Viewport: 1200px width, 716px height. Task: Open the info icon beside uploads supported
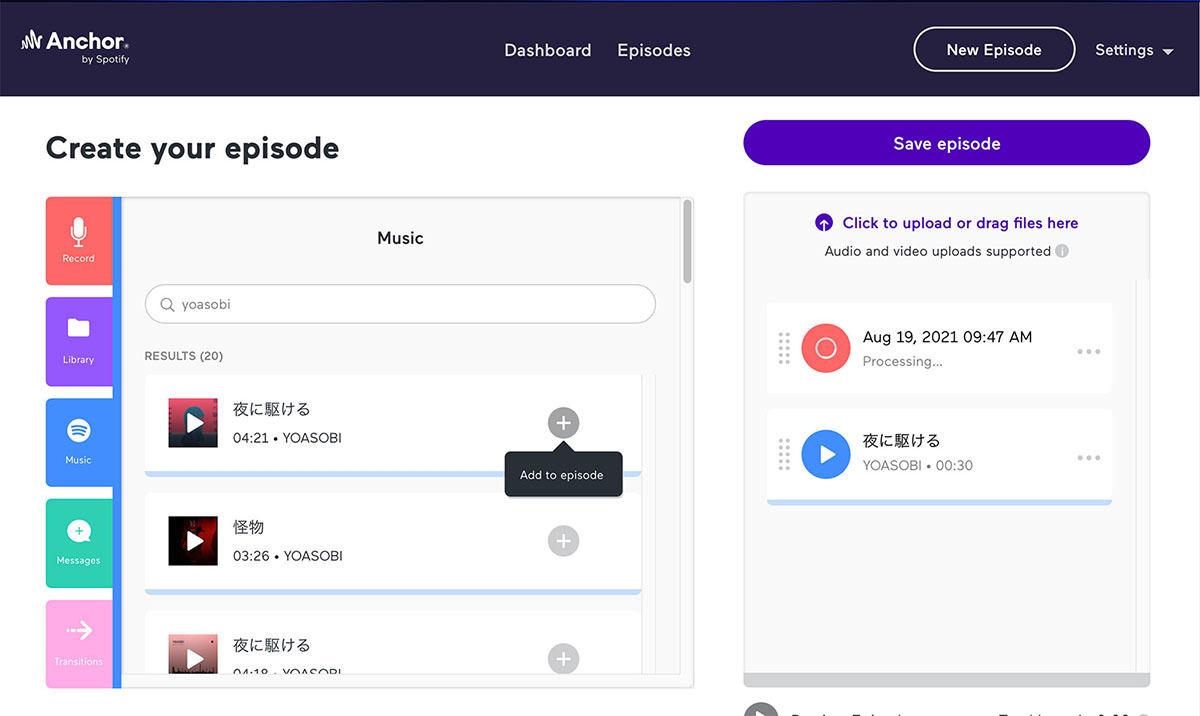(x=1062, y=251)
